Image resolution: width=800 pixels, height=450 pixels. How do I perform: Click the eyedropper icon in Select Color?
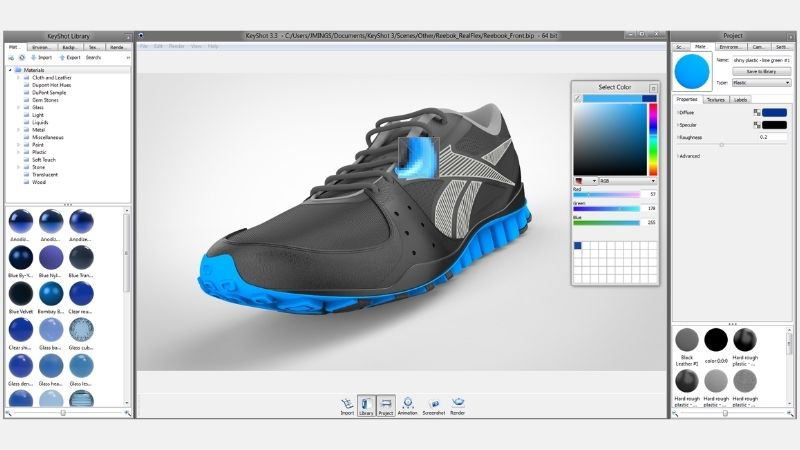point(578,98)
